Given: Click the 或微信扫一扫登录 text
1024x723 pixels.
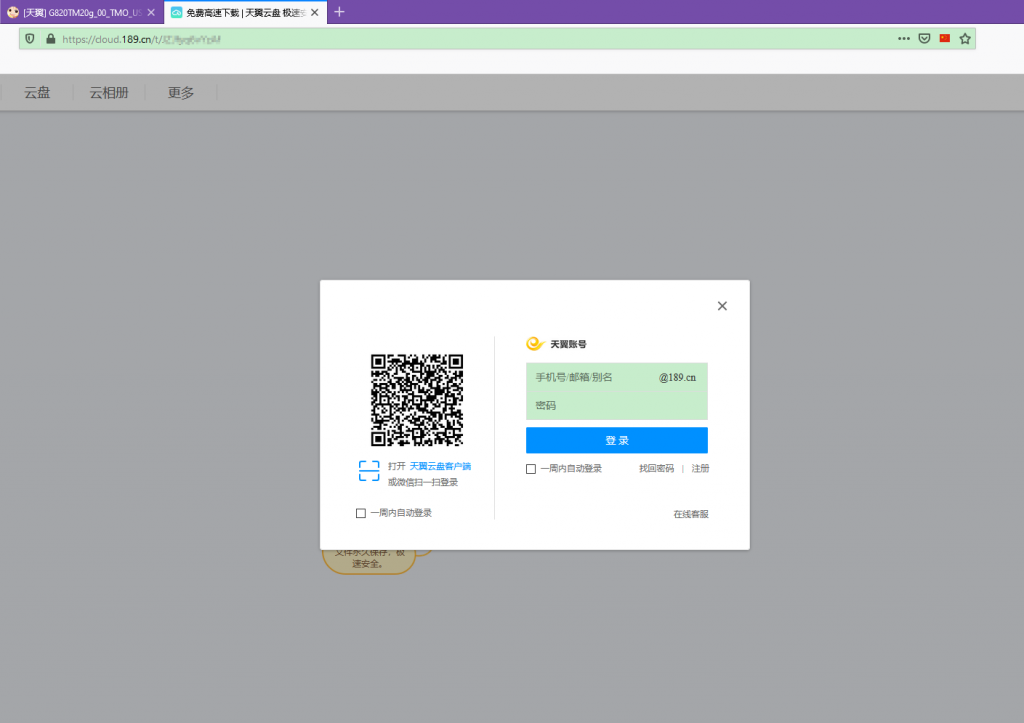Looking at the screenshot, I should pyautogui.click(x=423, y=482).
